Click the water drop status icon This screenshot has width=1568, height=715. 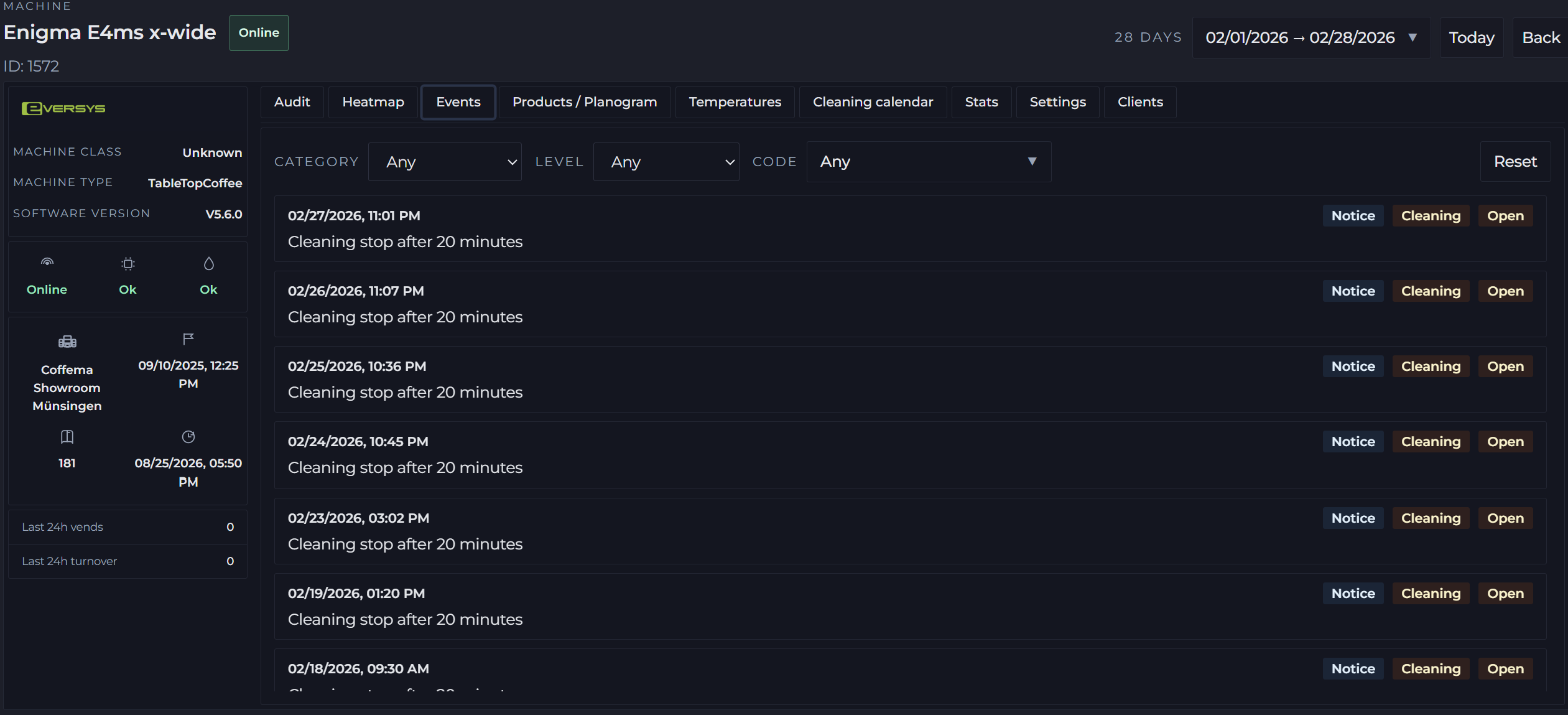click(209, 264)
